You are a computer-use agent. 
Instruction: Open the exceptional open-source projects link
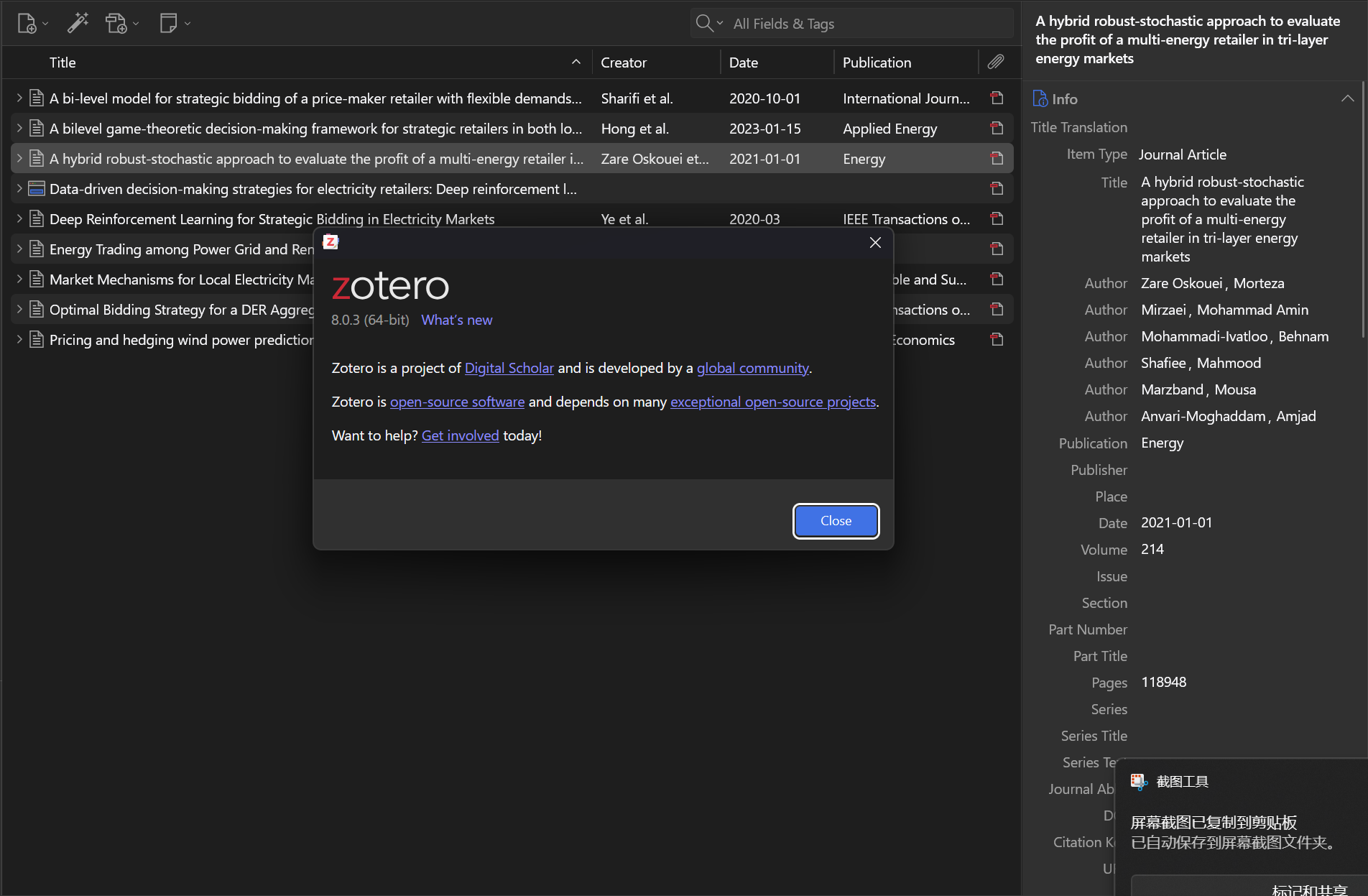pos(773,402)
